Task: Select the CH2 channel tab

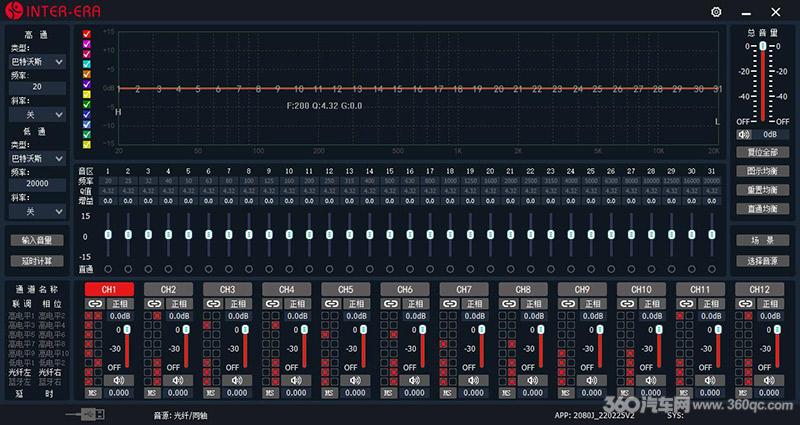Action: pos(168,289)
